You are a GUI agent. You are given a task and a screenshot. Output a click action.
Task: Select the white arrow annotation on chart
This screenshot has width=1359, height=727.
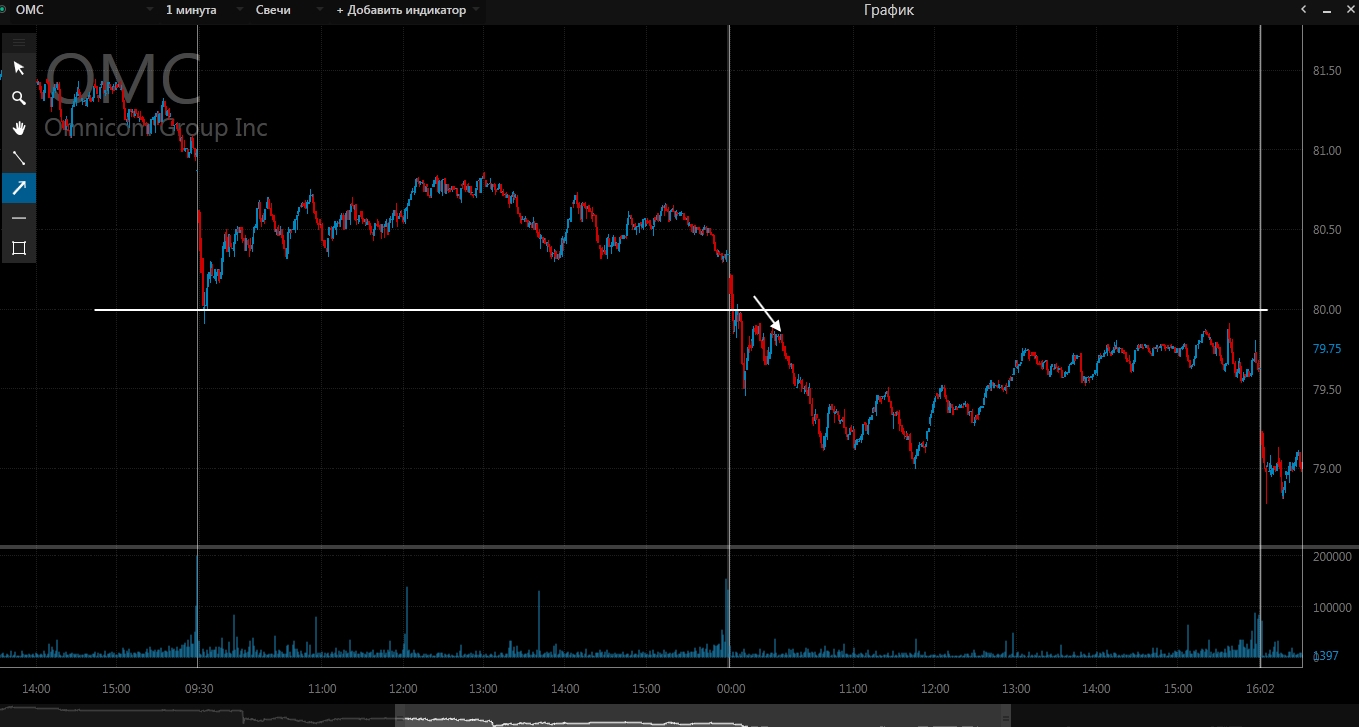[x=767, y=313]
